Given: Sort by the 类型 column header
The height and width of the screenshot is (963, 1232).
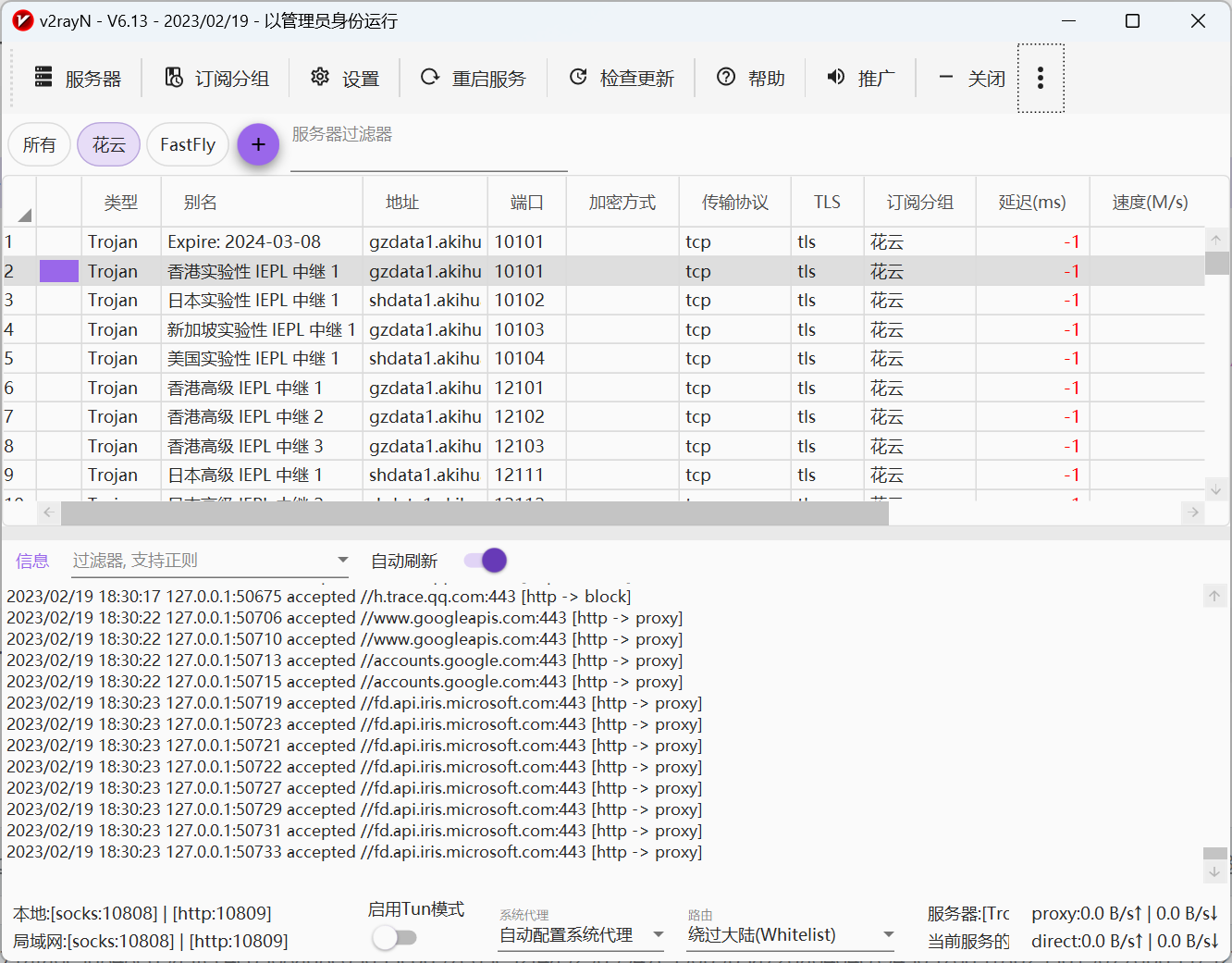Looking at the screenshot, I should coord(121,202).
